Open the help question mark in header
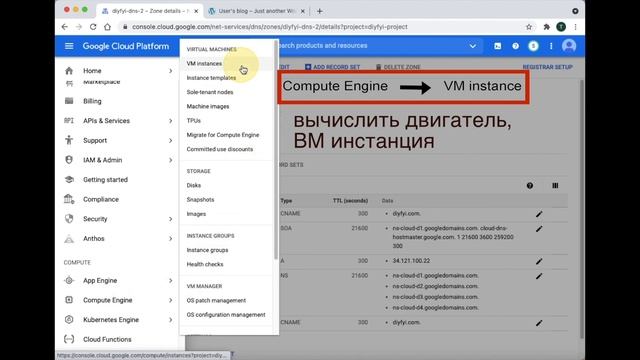This screenshot has height=360, width=640. (x=516, y=46)
